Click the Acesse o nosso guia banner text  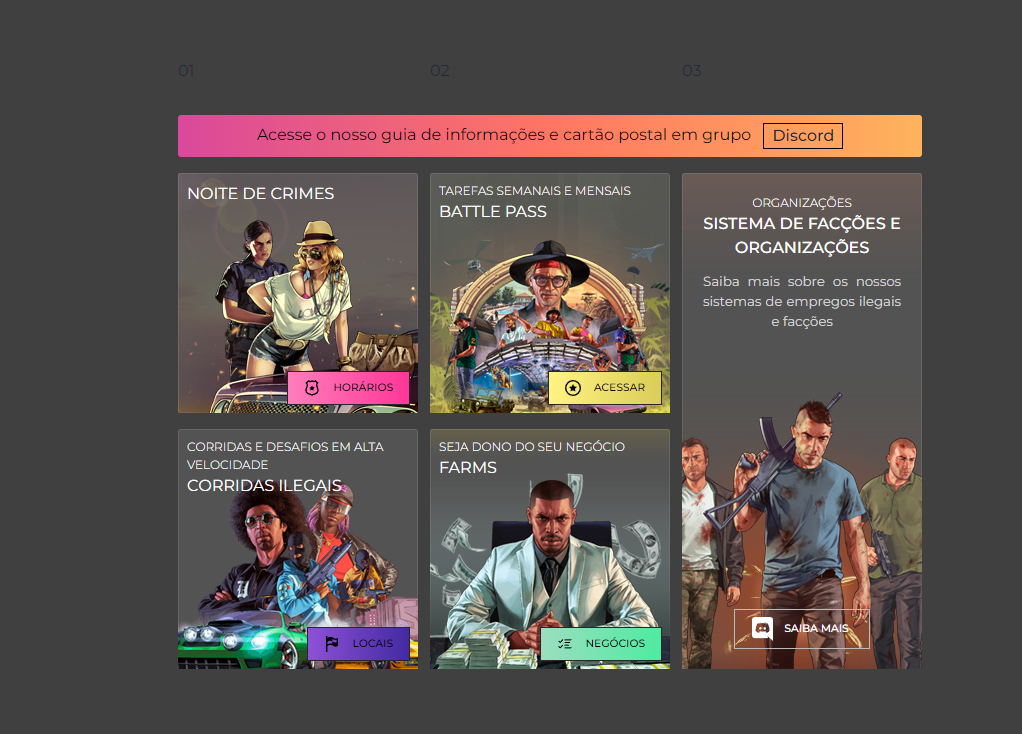click(504, 135)
